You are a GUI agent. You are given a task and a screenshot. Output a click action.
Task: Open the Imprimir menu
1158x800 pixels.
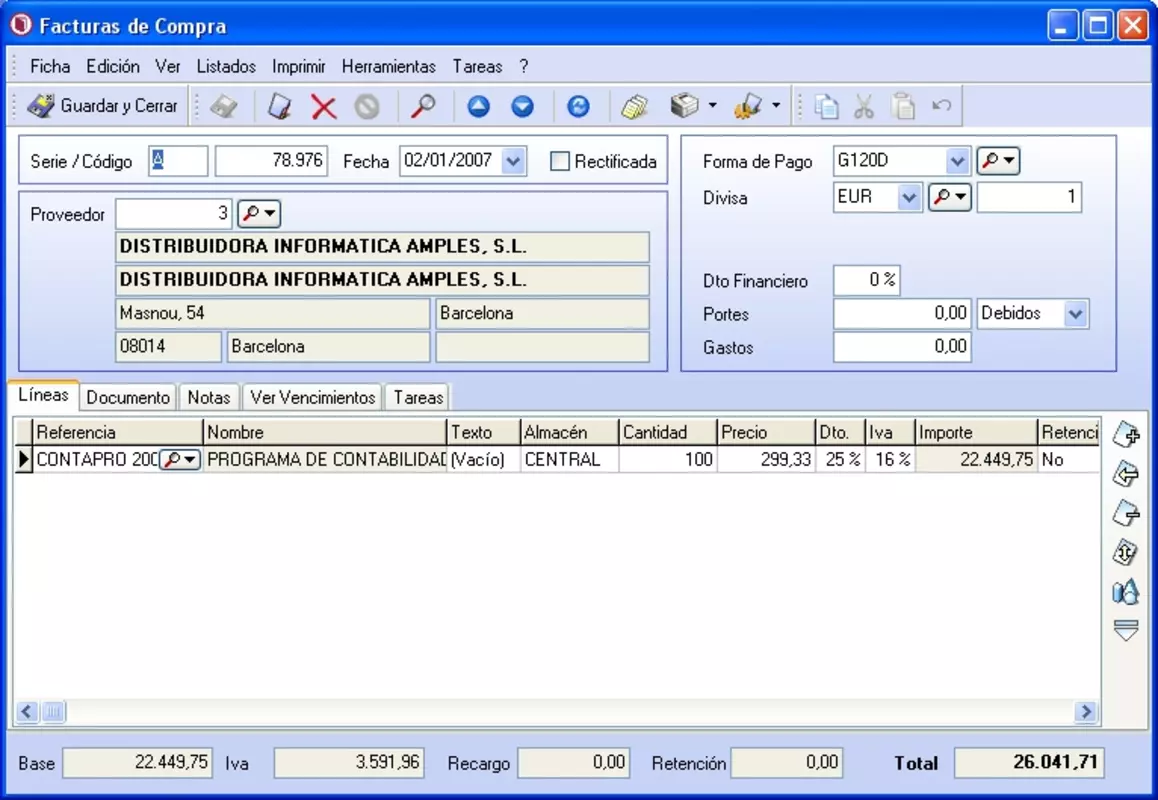coord(298,66)
